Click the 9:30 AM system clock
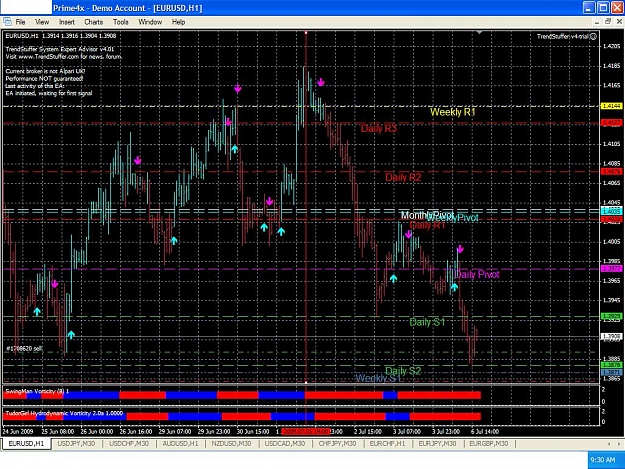Image resolution: width=625 pixels, height=469 pixels. [602, 460]
